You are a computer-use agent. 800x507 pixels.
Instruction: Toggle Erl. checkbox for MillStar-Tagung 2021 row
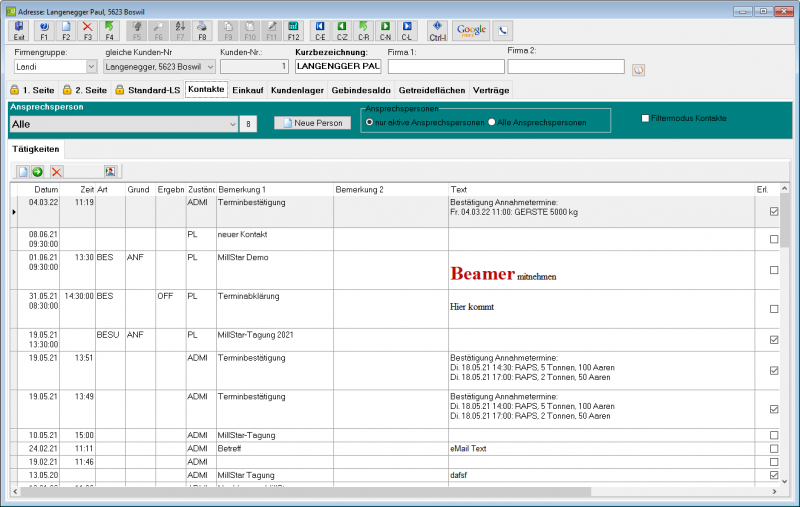click(x=774, y=340)
